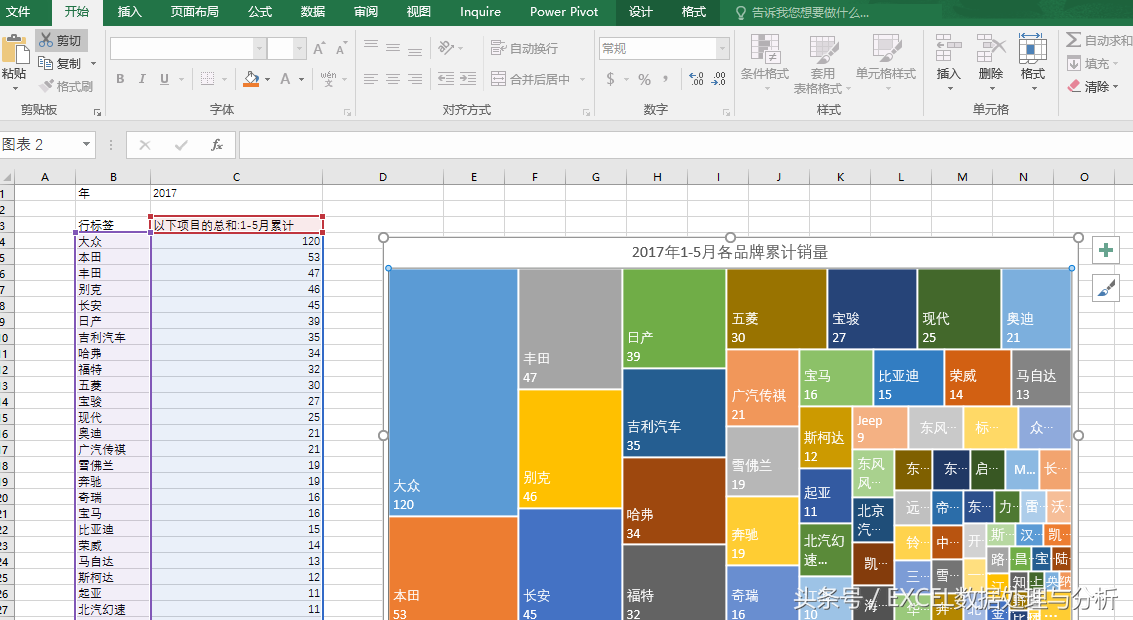Click the Insert Function fx button
This screenshot has height=620, width=1133.
pyautogui.click(x=216, y=145)
